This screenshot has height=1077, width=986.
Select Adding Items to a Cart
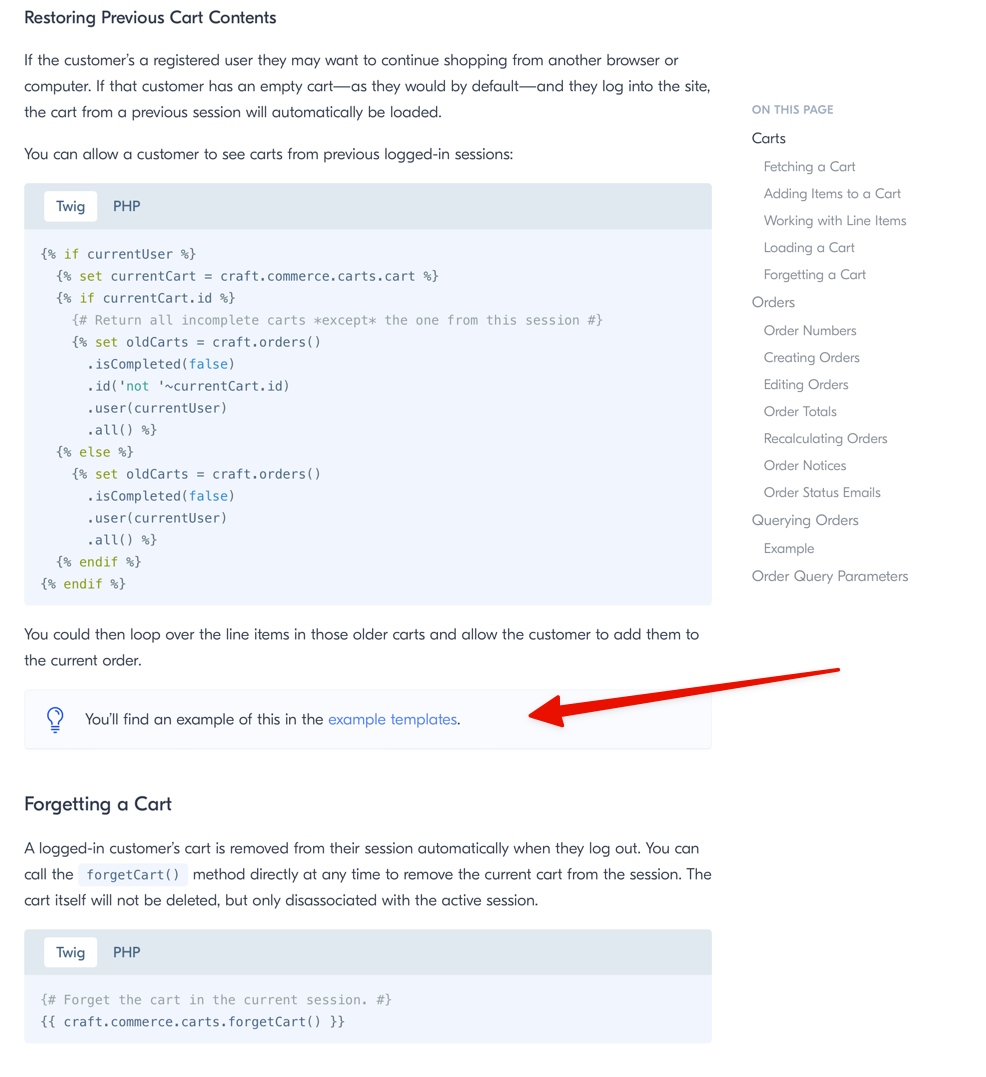[831, 193]
